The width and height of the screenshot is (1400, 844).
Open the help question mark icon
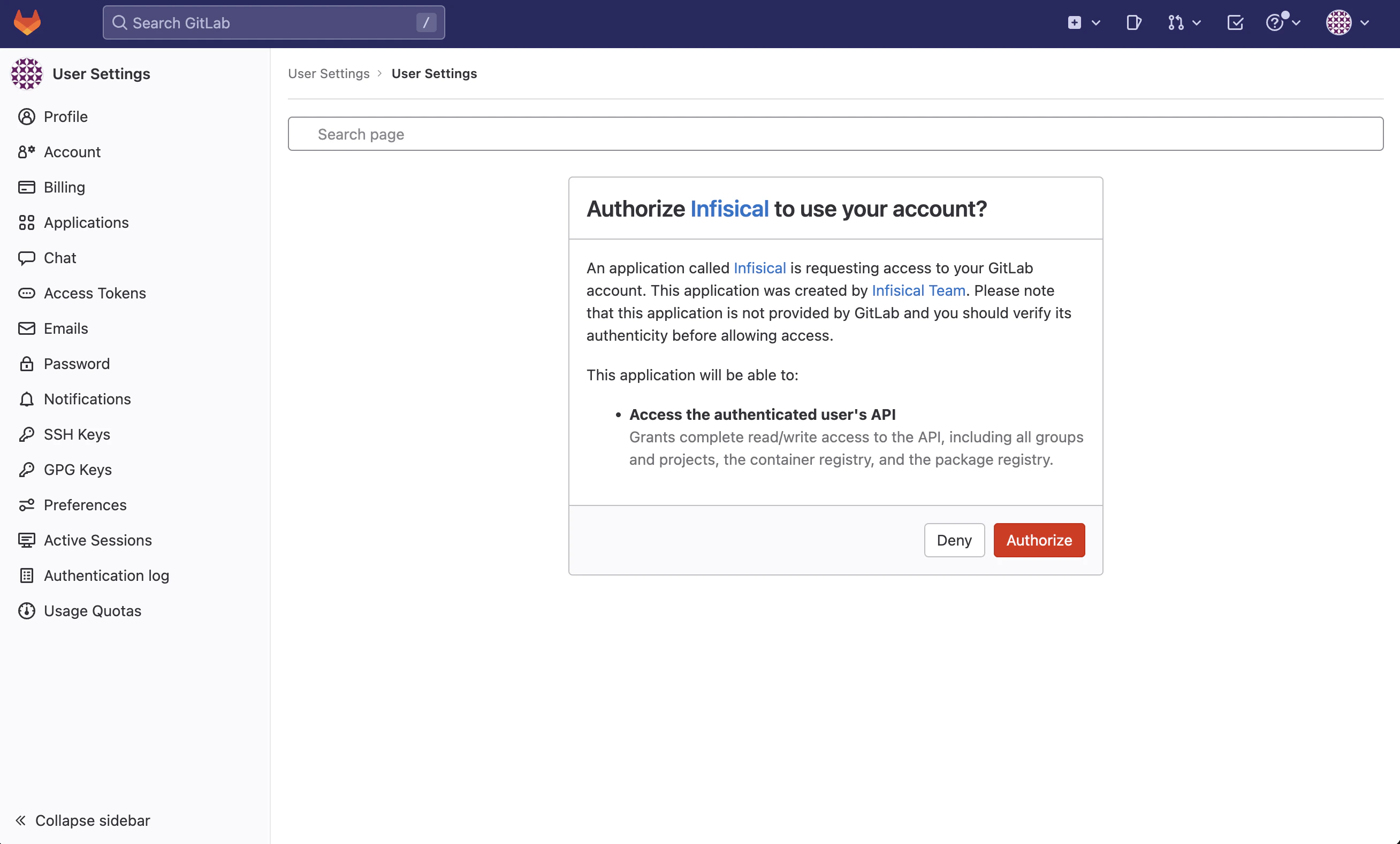[x=1274, y=22]
